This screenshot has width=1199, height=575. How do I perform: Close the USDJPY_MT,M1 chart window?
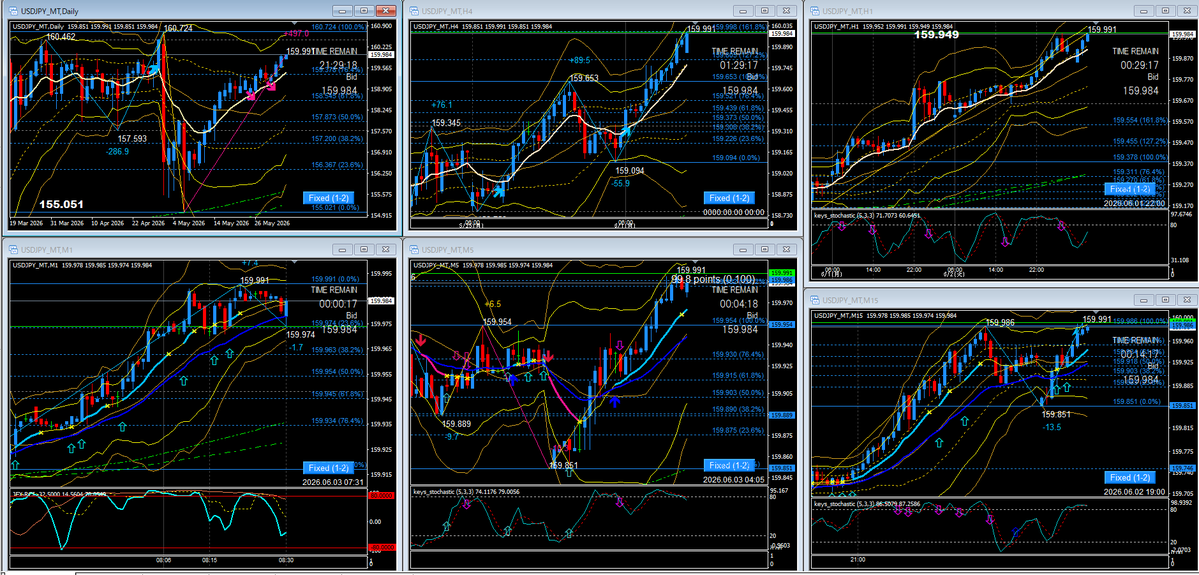coord(385,249)
